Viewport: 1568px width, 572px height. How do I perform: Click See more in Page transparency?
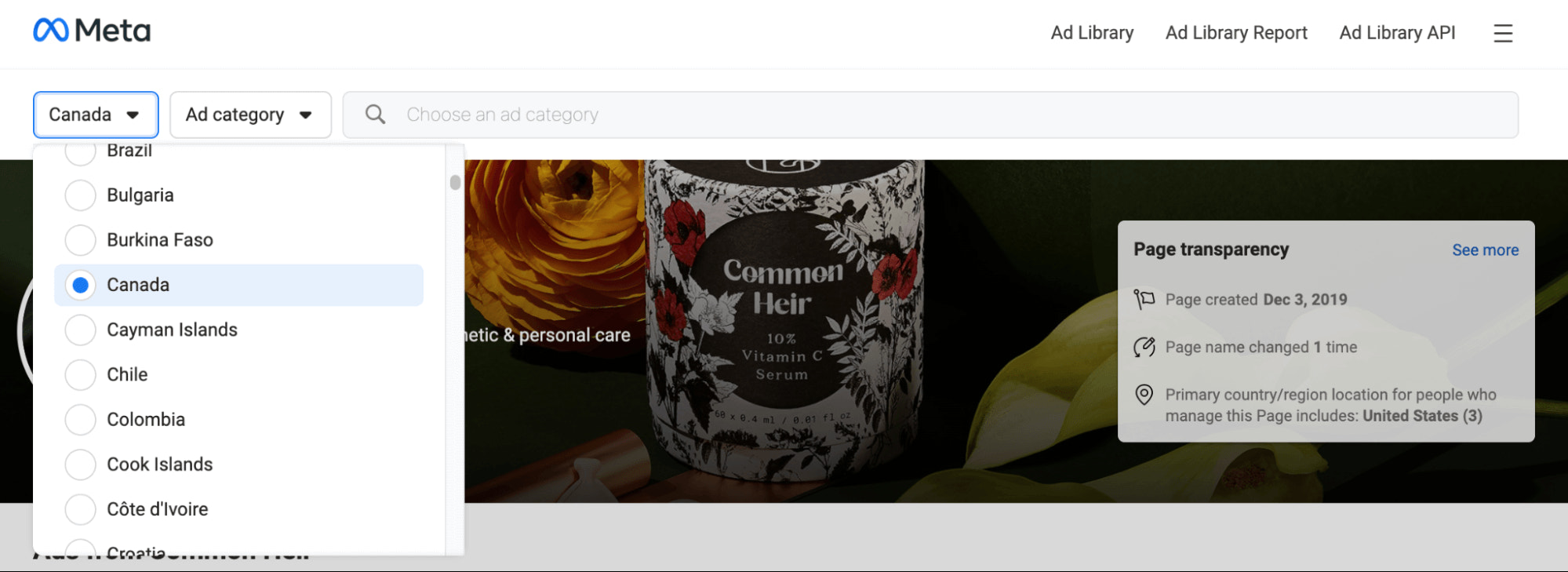(x=1485, y=250)
